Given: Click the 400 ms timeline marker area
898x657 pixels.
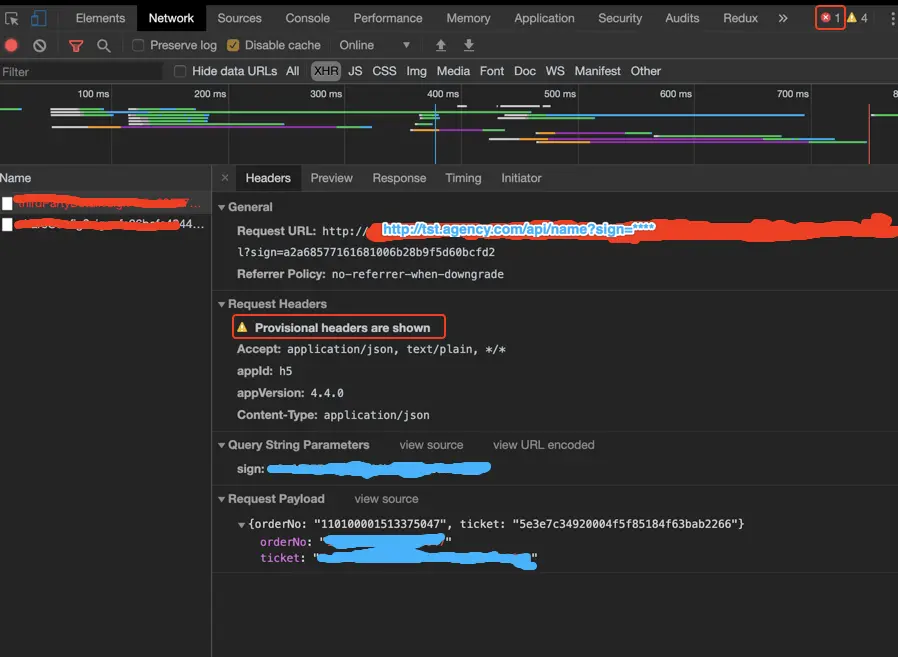Looking at the screenshot, I should coord(443,94).
